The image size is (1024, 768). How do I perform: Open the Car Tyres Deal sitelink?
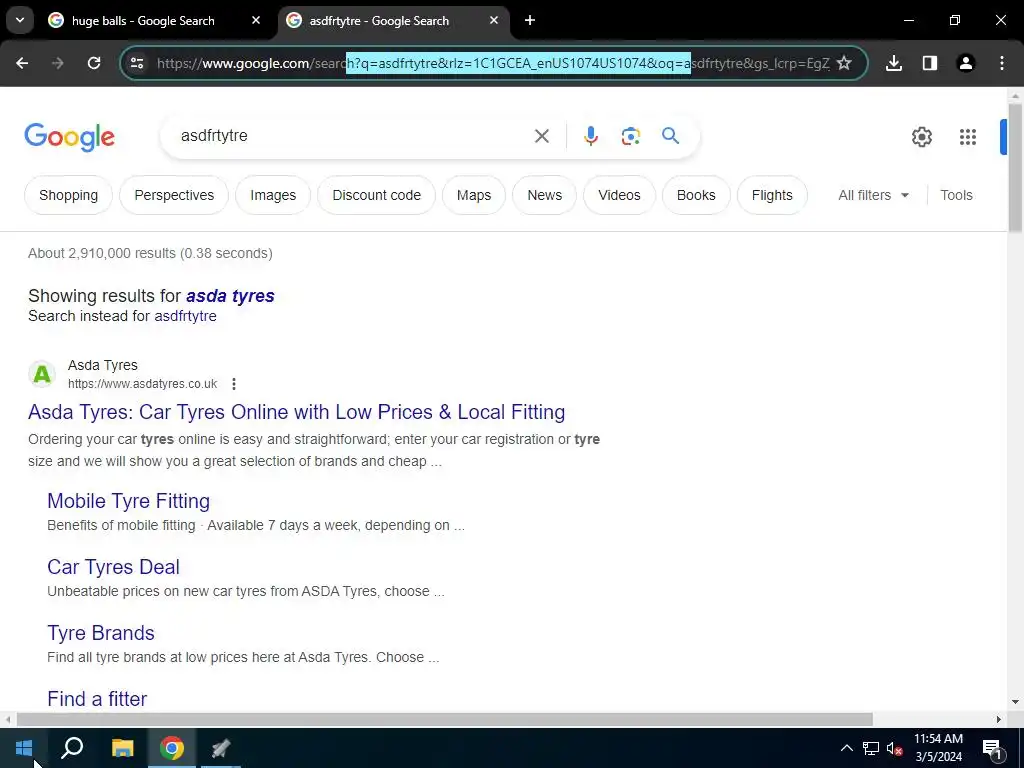click(x=114, y=567)
